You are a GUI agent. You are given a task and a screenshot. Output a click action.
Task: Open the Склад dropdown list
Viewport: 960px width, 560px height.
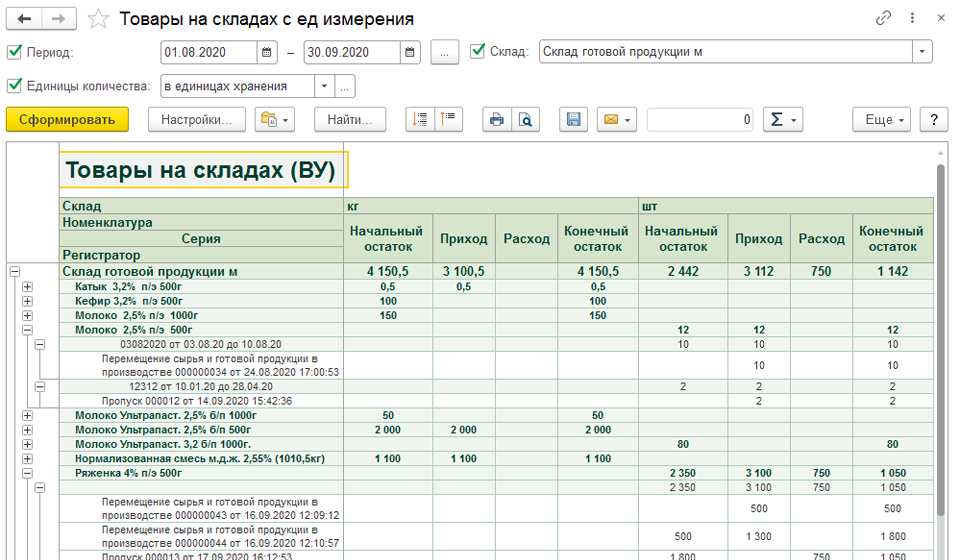pyautogui.click(x=922, y=52)
